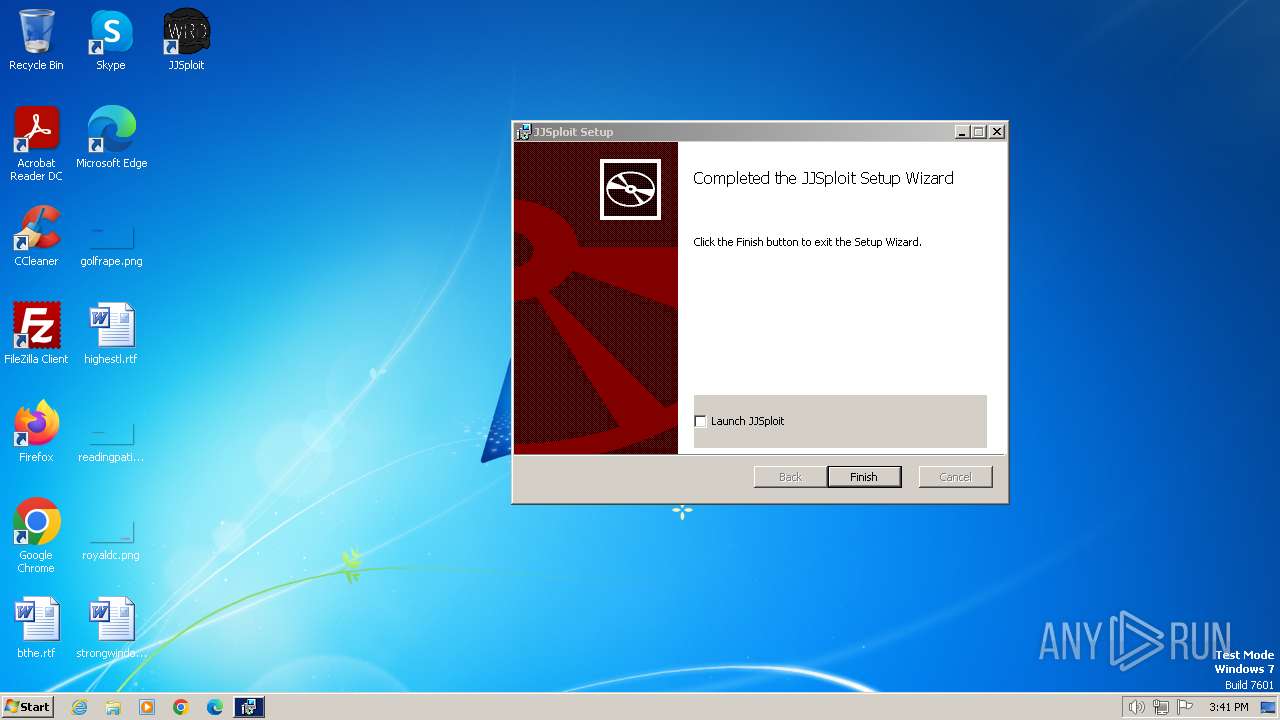This screenshot has width=1280, height=720.
Task: Select the Google Chrome desktop shortcut
Action: pyautogui.click(x=36, y=536)
